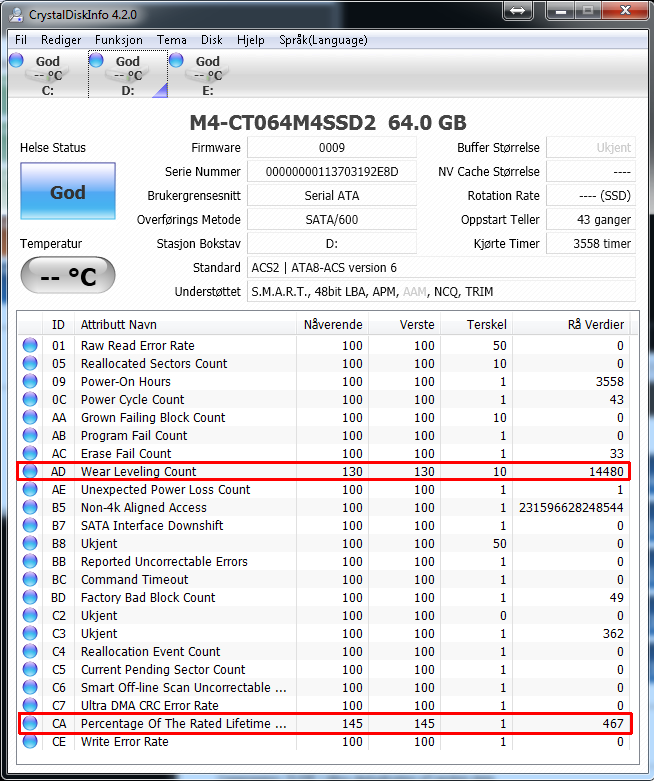Click the drive title M4-CT064M4SSD2 64.0 GB
Image resolution: width=654 pixels, height=781 pixels.
pyautogui.click(x=328, y=123)
